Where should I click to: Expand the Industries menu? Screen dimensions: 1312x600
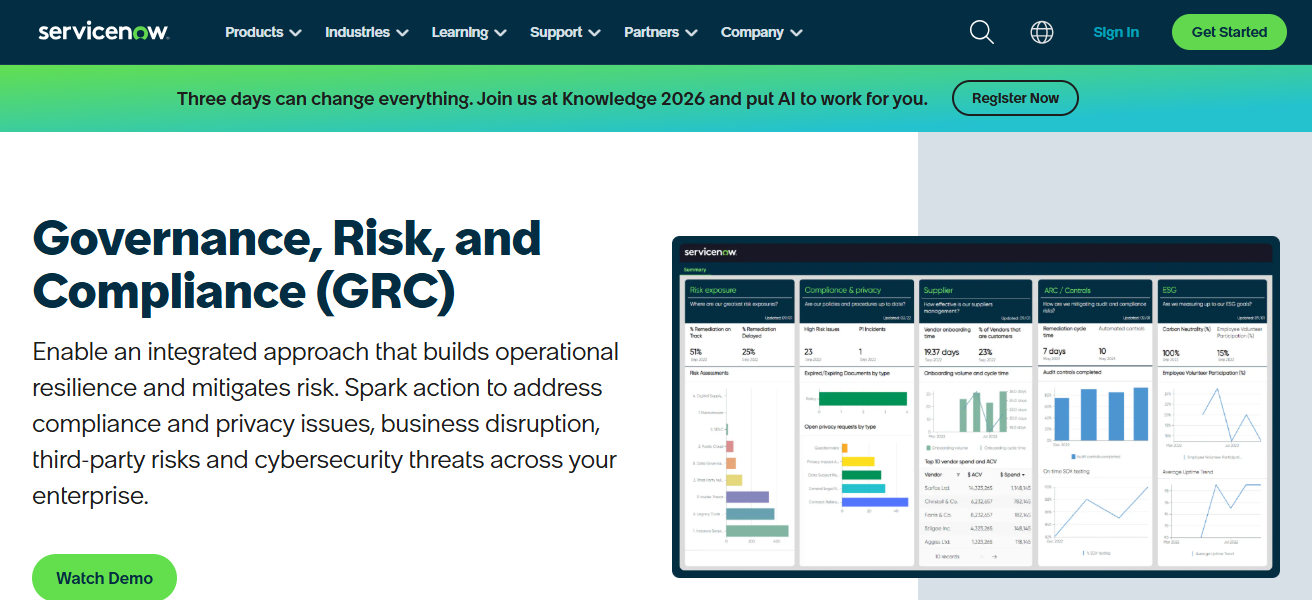click(x=366, y=32)
